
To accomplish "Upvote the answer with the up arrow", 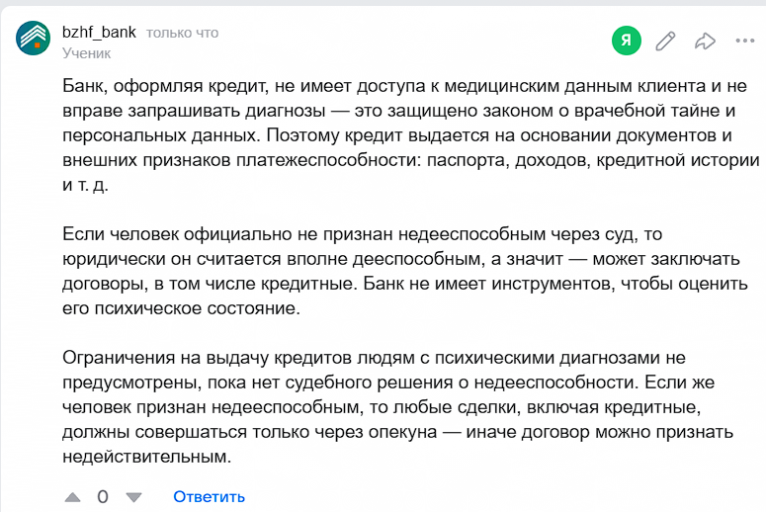I will point(72,496).
